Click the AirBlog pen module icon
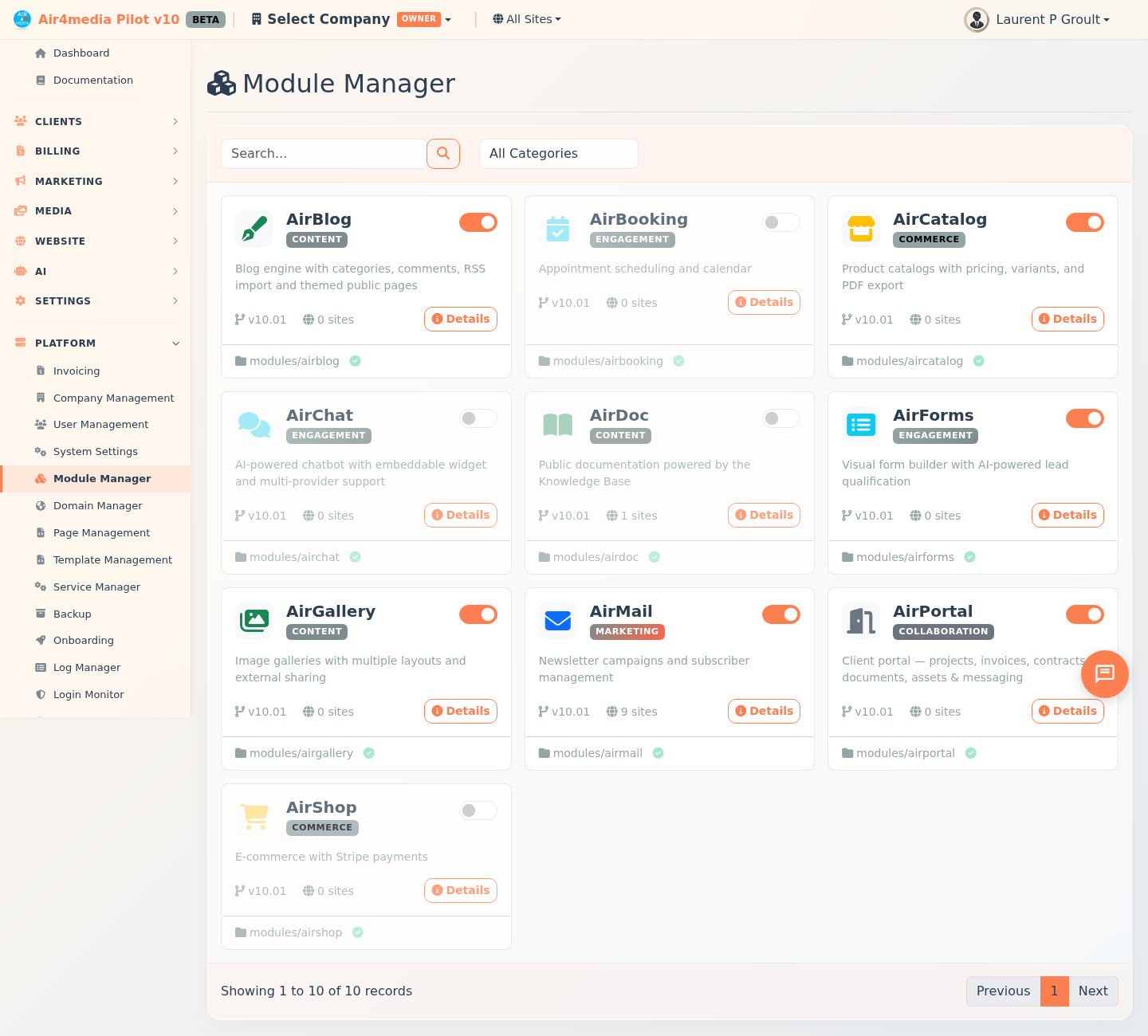 [x=254, y=229]
